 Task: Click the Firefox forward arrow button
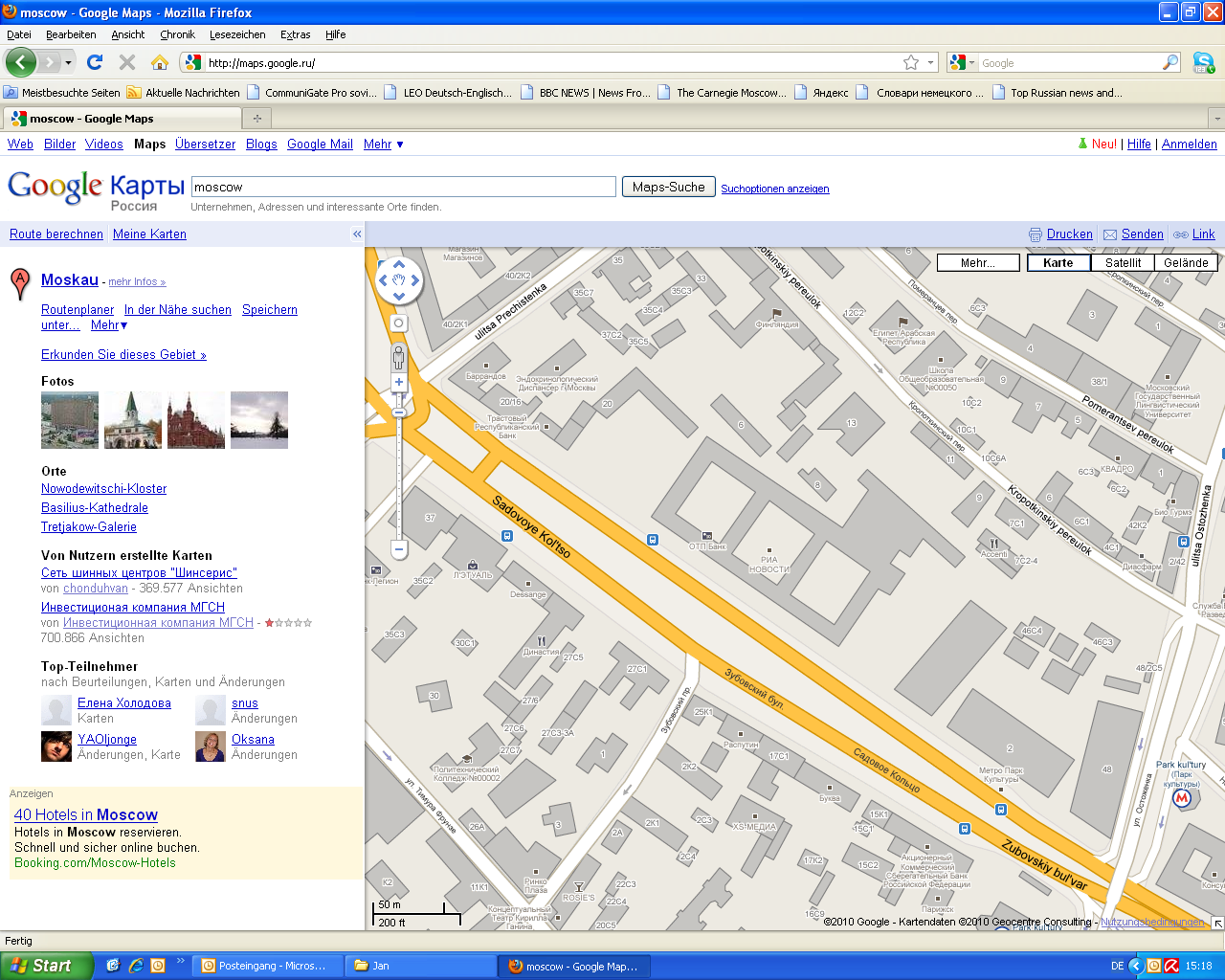coord(50,62)
